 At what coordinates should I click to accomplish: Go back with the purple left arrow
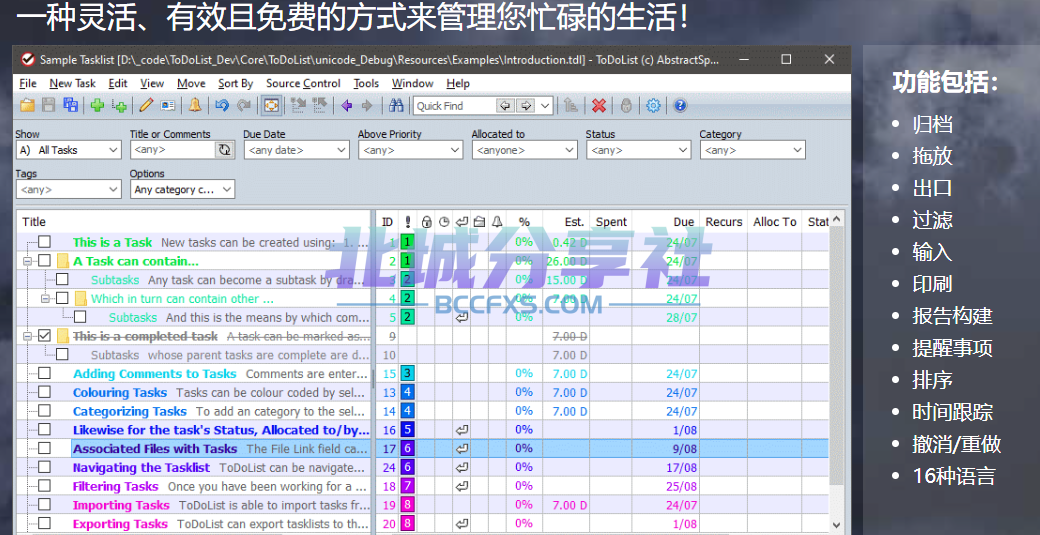(x=346, y=105)
